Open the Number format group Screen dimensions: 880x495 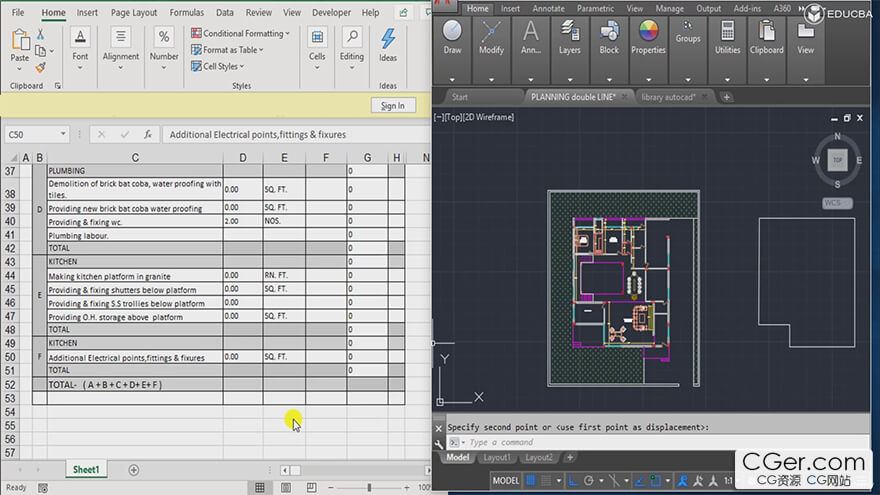coord(164,49)
